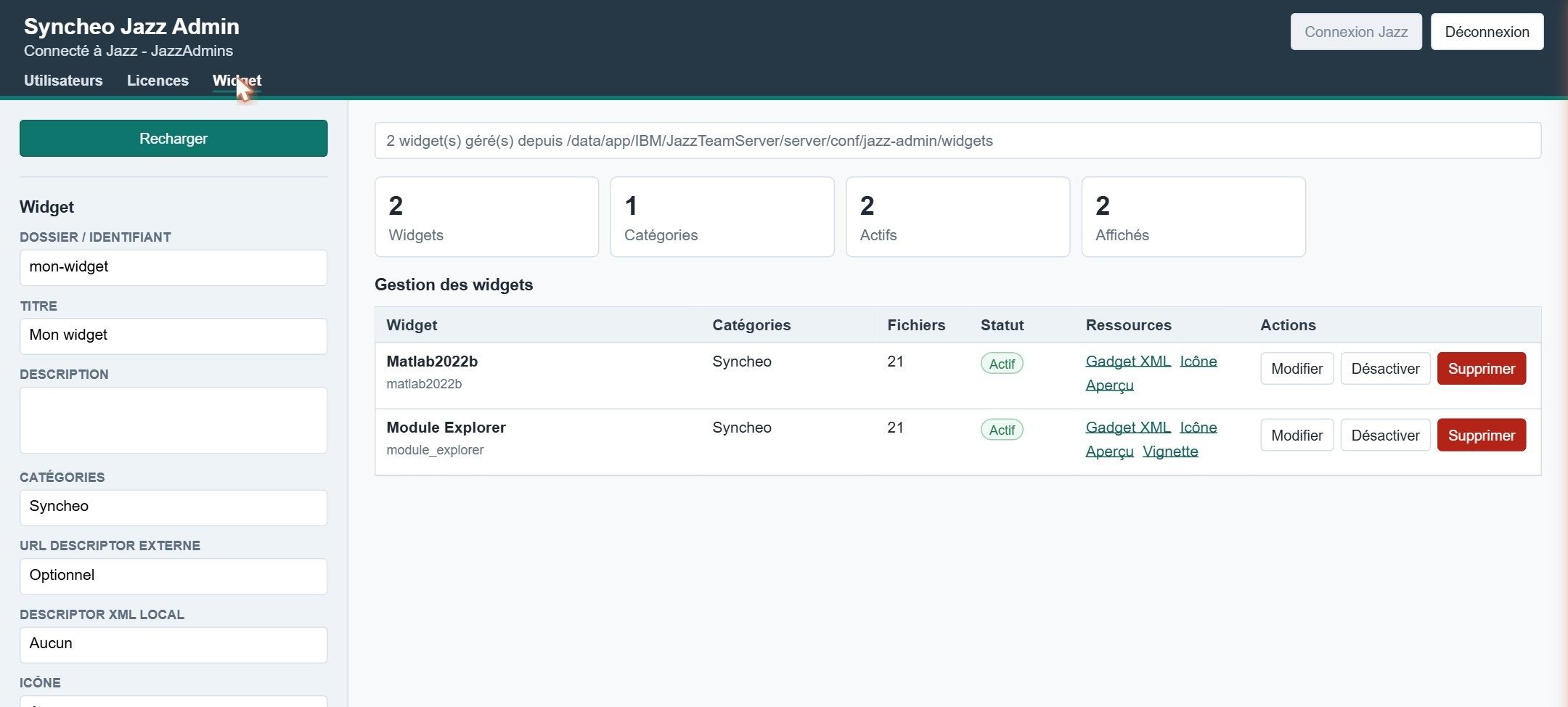
Task: Click the file count in Matlab2022b row
Action: click(895, 361)
